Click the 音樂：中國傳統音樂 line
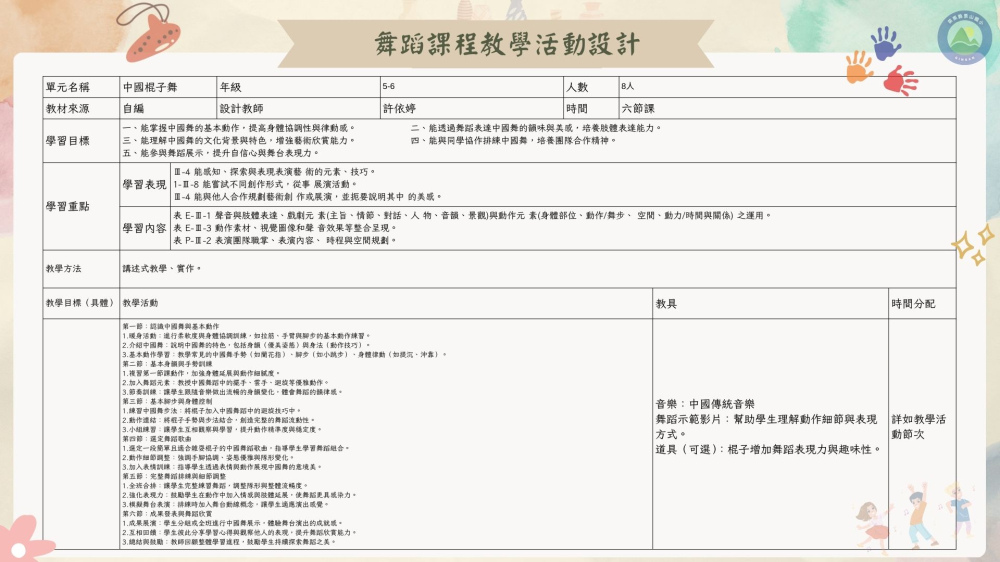Screen dimensions: 1000x562 click(x=705, y=404)
